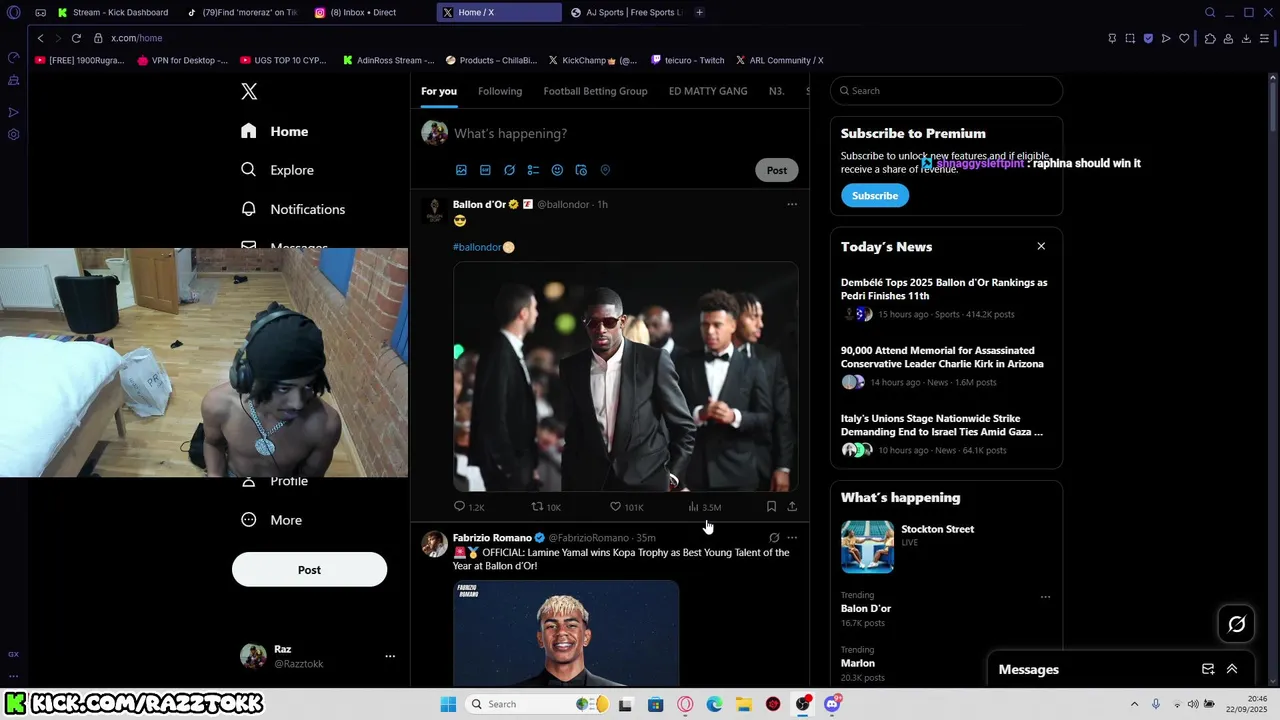Open the Marlon trending topic
The height and width of the screenshot is (720, 1280).
pyautogui.click(x=858, y=663)
